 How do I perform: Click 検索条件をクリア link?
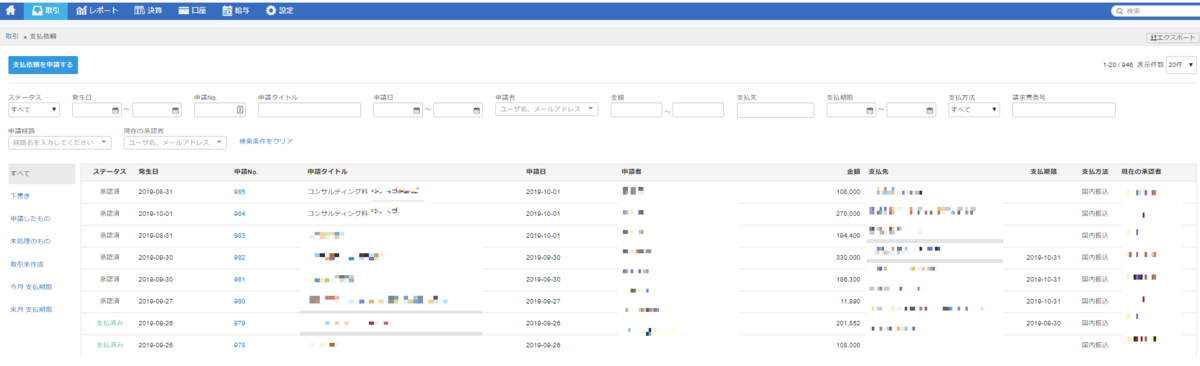tap(266, 142)
